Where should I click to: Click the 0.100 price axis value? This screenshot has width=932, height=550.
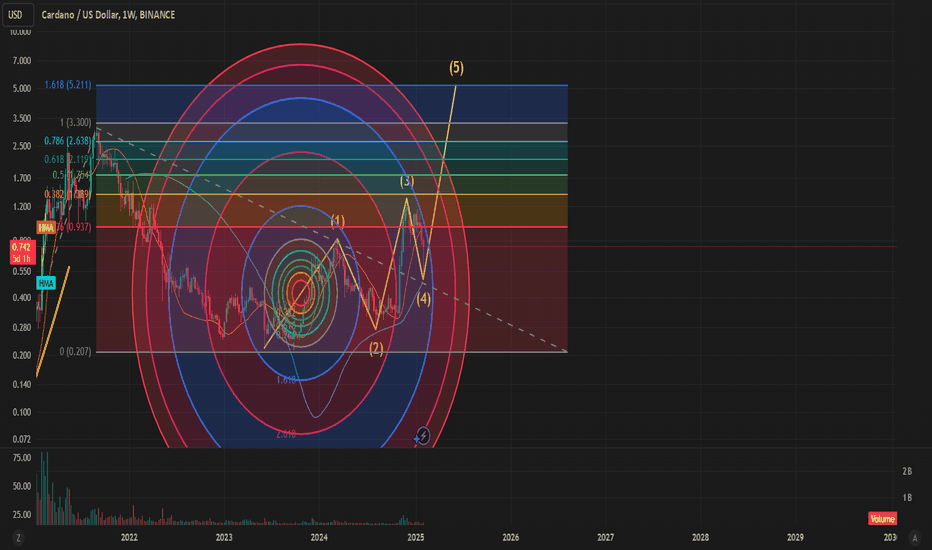coord(22,412)
